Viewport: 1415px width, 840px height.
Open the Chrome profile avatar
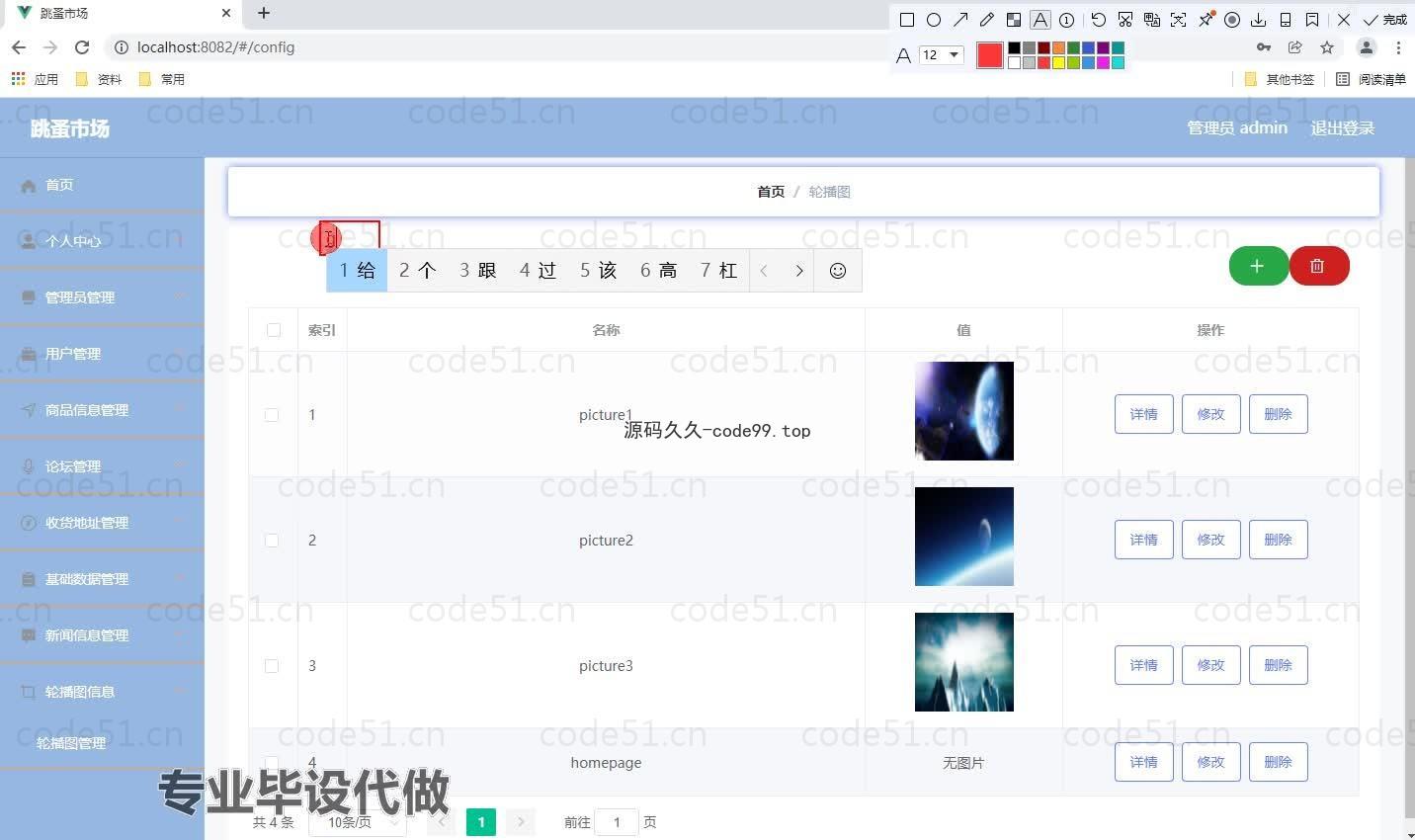pyautogui.click(x=1367, y=47)
